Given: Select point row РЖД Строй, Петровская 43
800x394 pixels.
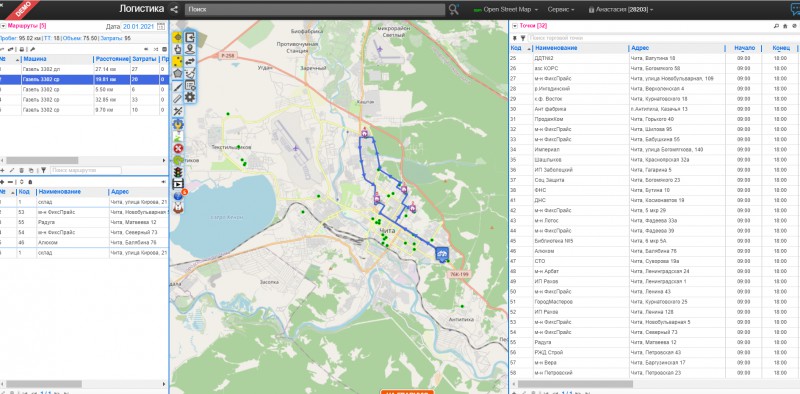Looking at the screenshot, I should (654, 352).
